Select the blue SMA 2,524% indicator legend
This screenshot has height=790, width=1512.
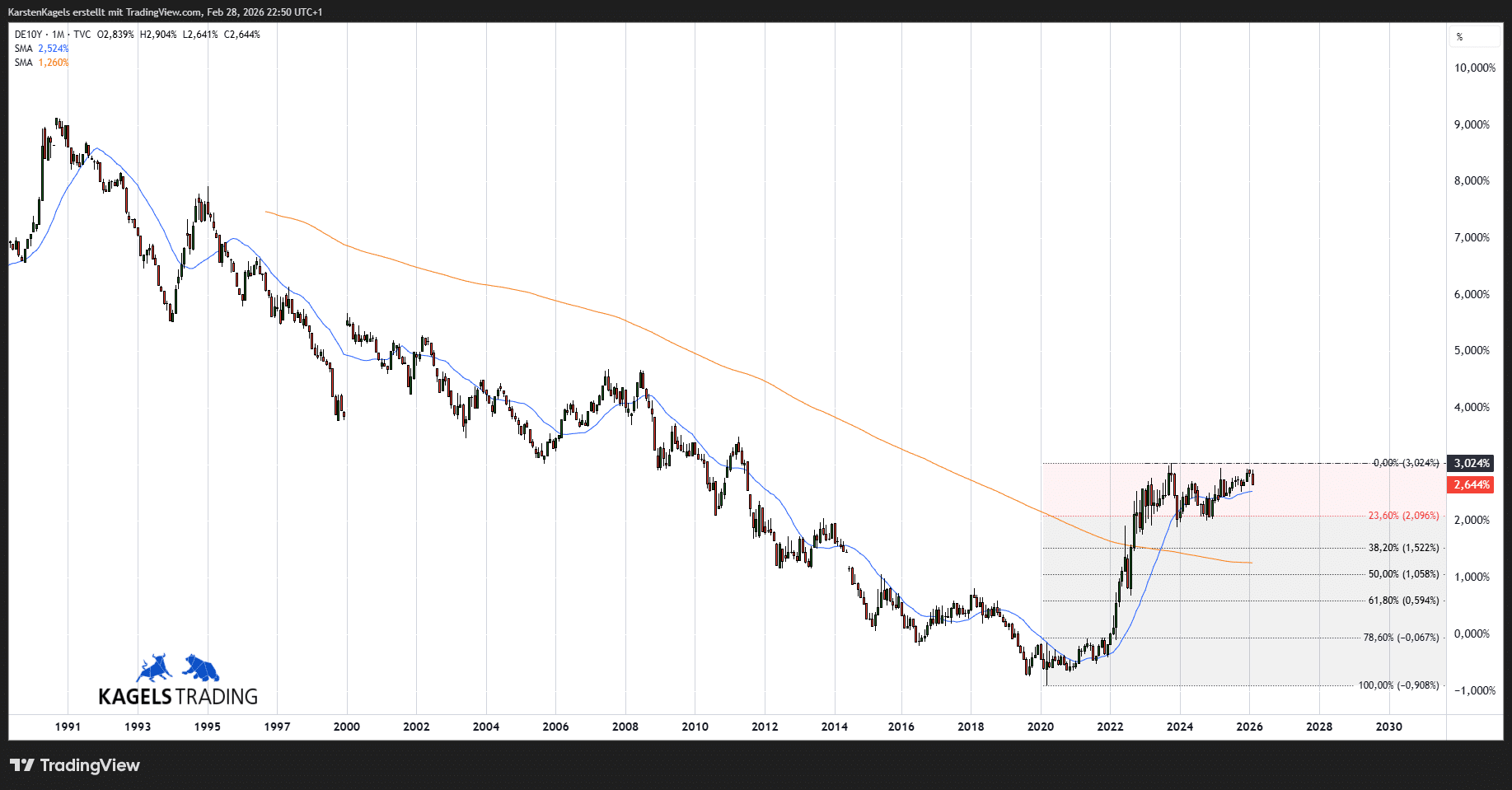[x=41, y=49]
